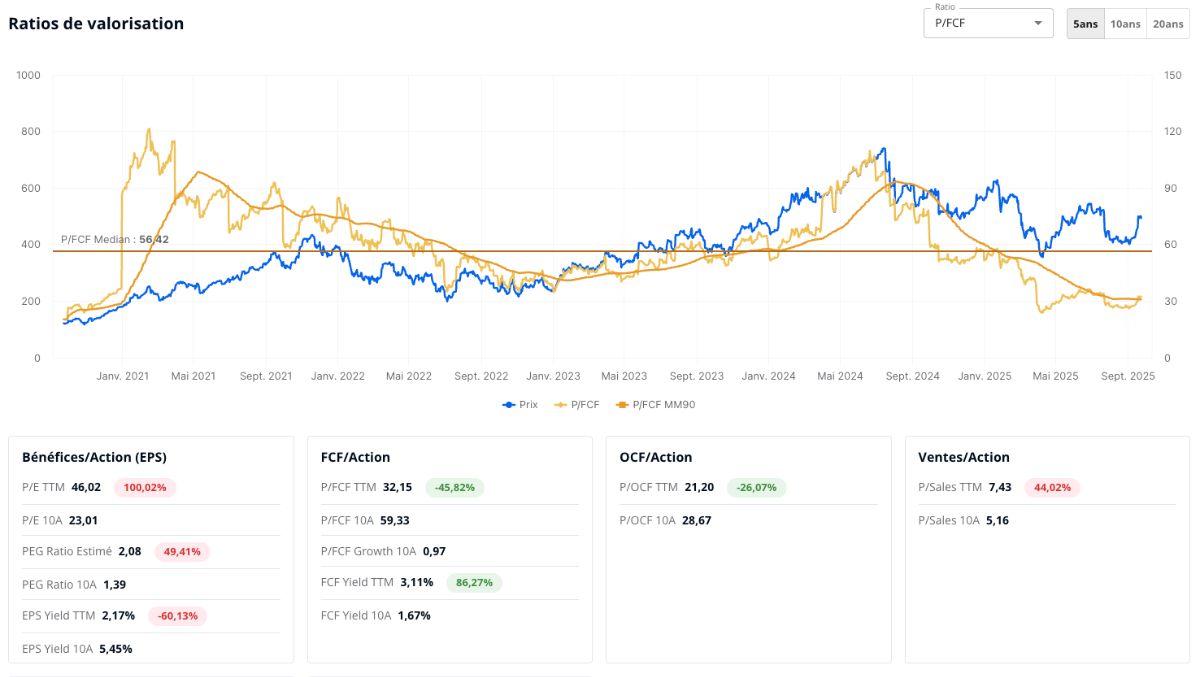Toggle the P/FCF series in legend
This screenshot has width=1200, height=677.
(x=577, y=405)
